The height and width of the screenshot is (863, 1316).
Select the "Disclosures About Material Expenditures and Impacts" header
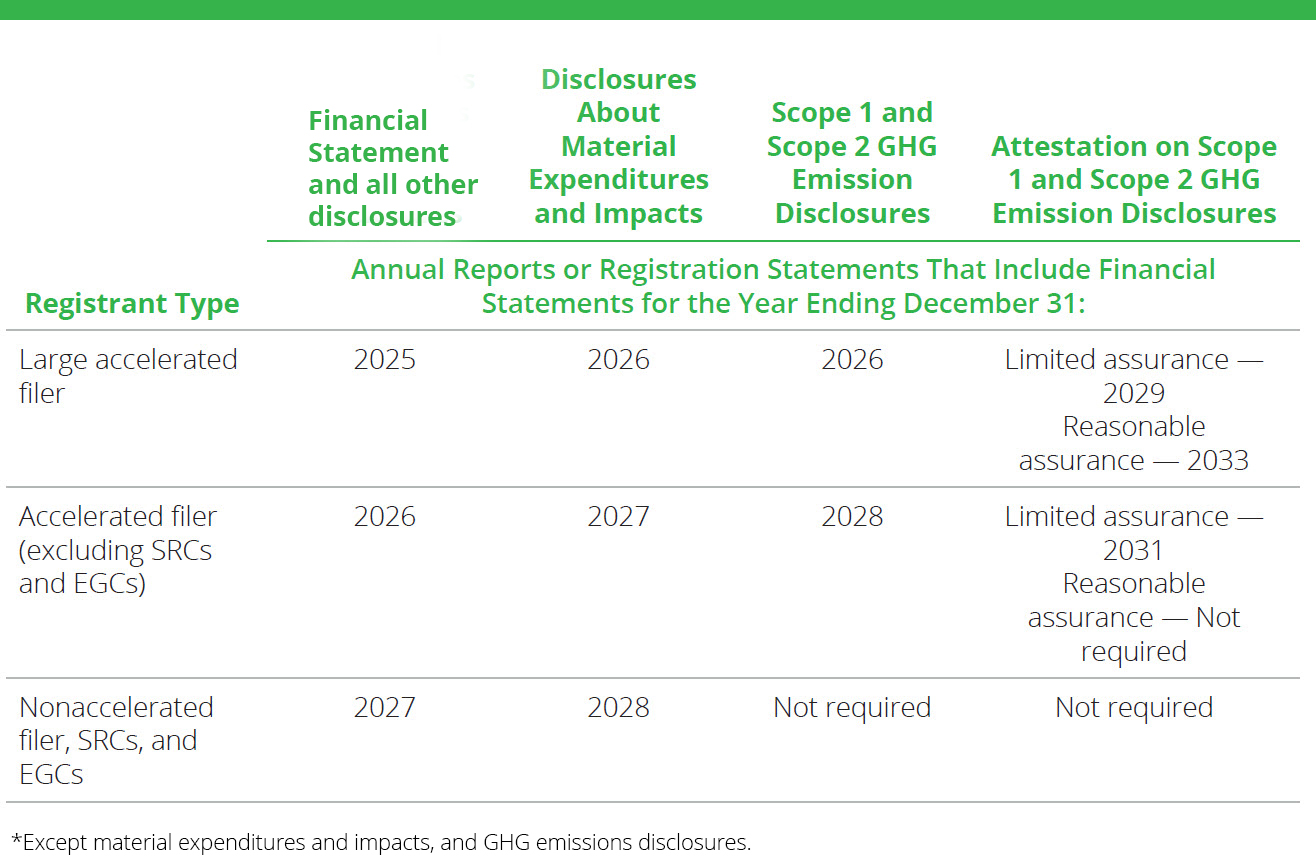[x=618, y=145]
